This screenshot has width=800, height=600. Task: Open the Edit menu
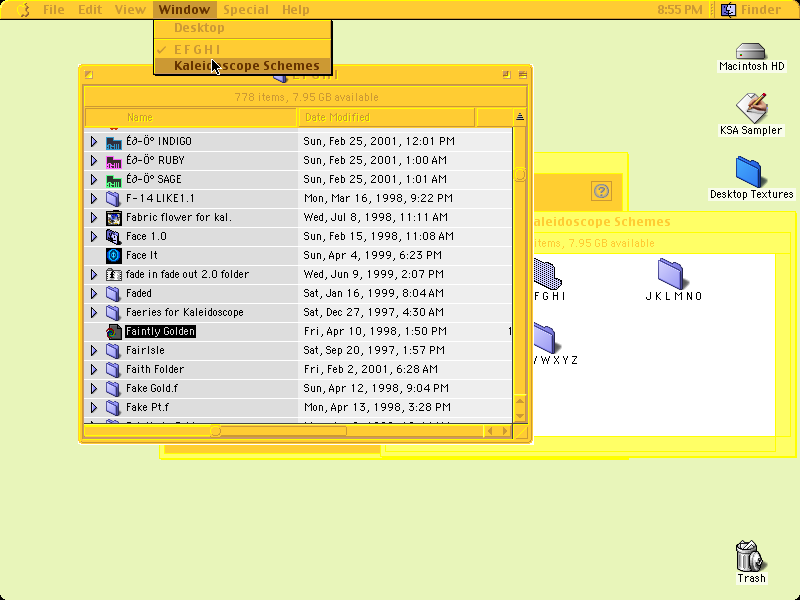point(90,10)
